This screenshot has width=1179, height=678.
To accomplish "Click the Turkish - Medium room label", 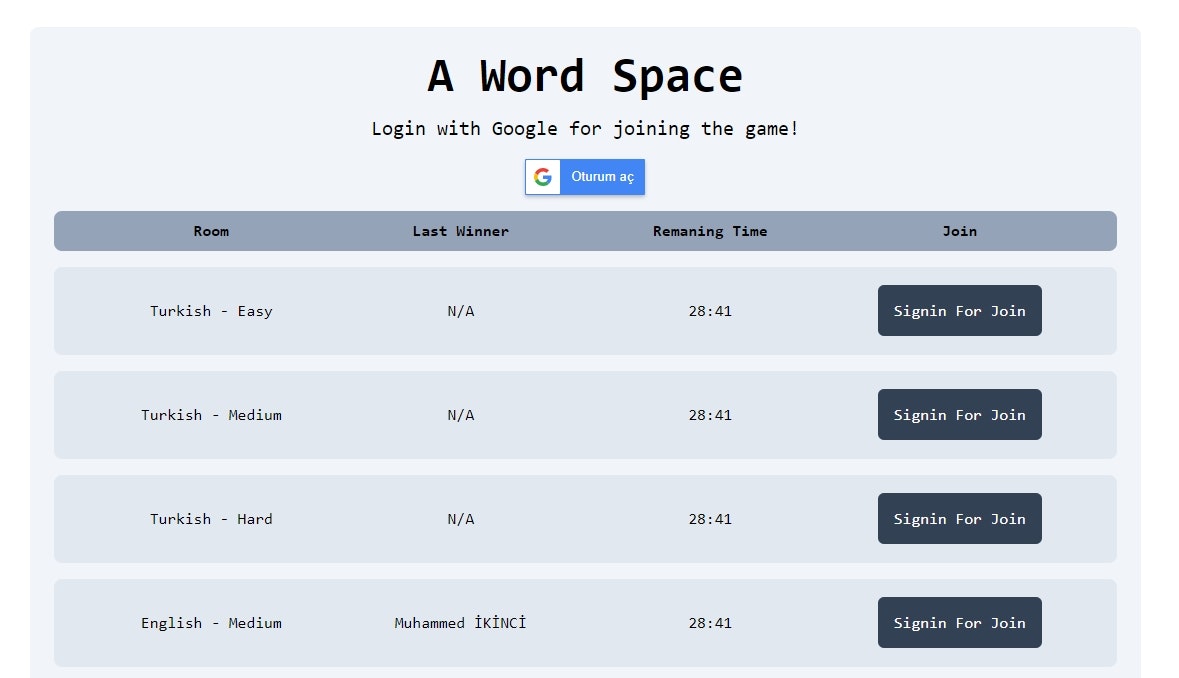I will coord(211,415).
